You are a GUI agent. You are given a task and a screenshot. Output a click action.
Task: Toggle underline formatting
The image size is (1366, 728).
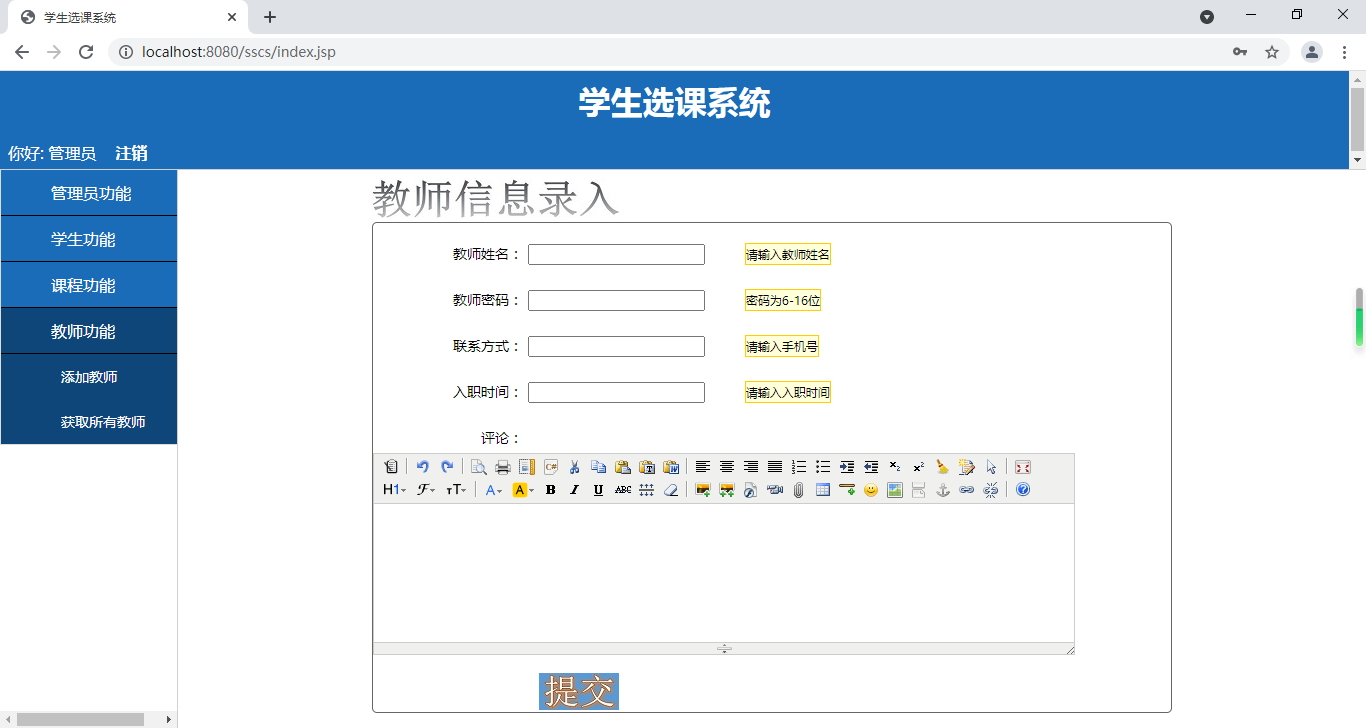point(599,490)
